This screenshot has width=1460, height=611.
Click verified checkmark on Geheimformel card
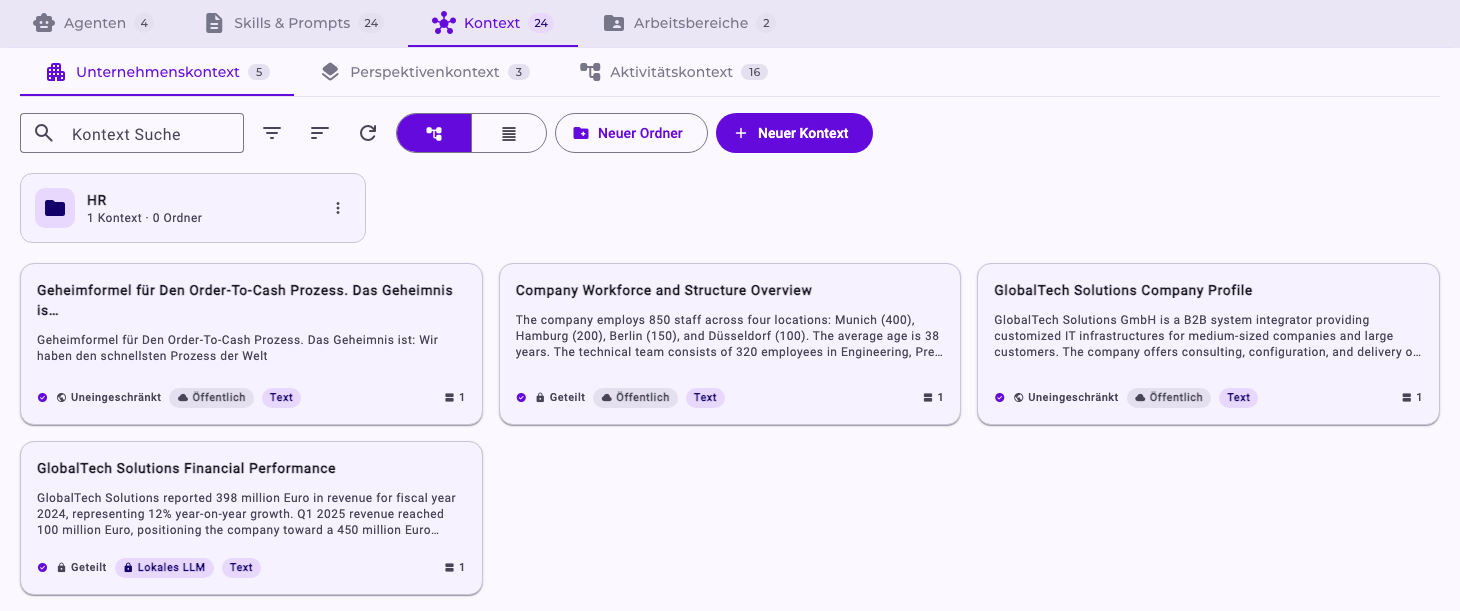tap(43, 397)
